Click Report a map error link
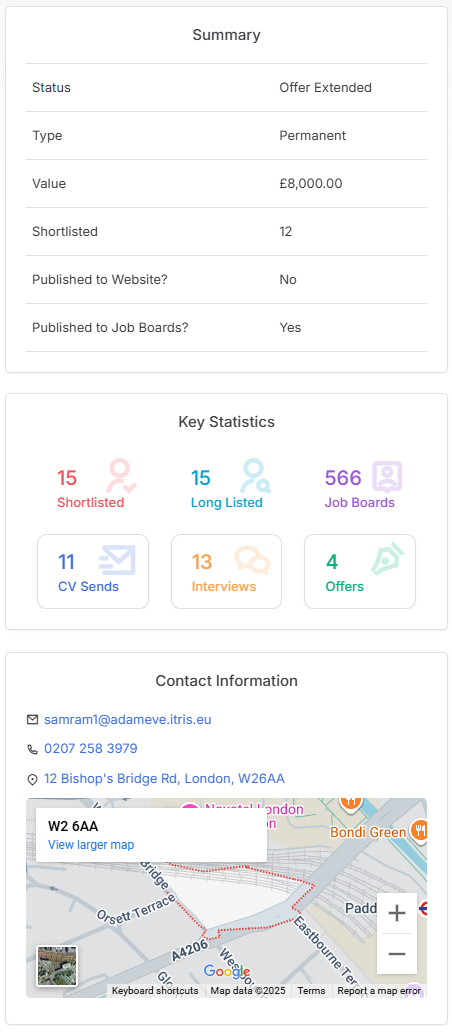 [379, 991]
